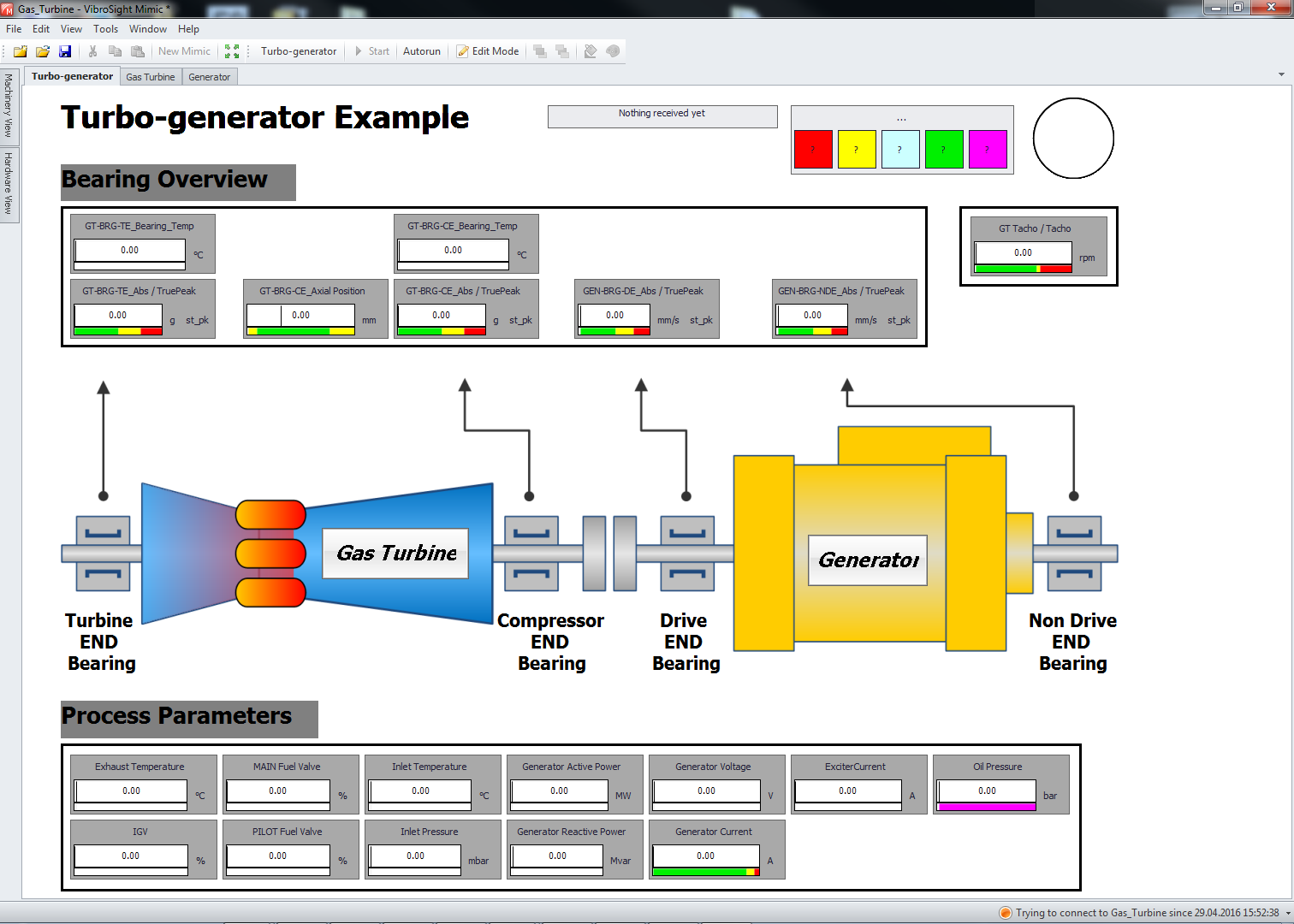1294x924 pixels.
Task: Click the paste clipboard icon
Action: coord(137,51)
